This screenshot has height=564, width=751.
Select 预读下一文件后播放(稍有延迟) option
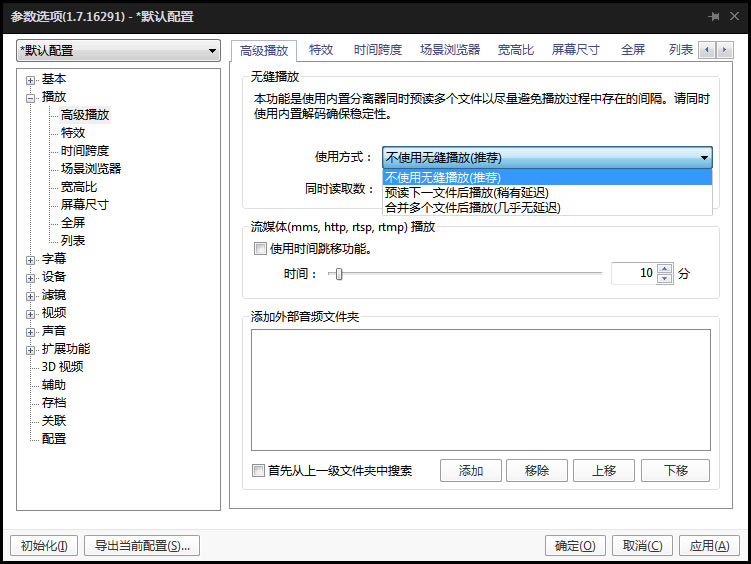[466, 193]
